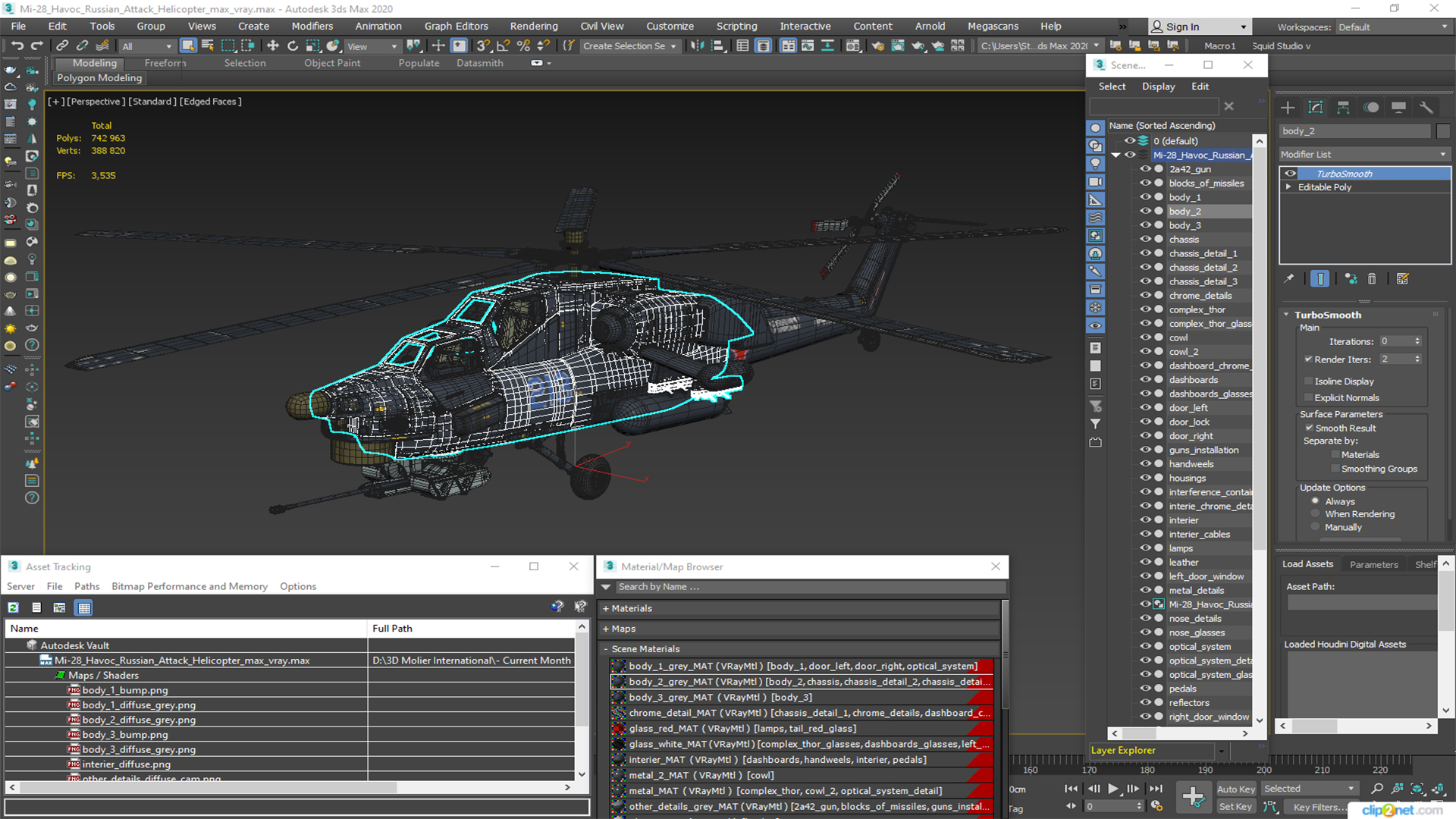
Task: Open Bitmap Performance and Memory menu
Action: click(x=190, y=586)
